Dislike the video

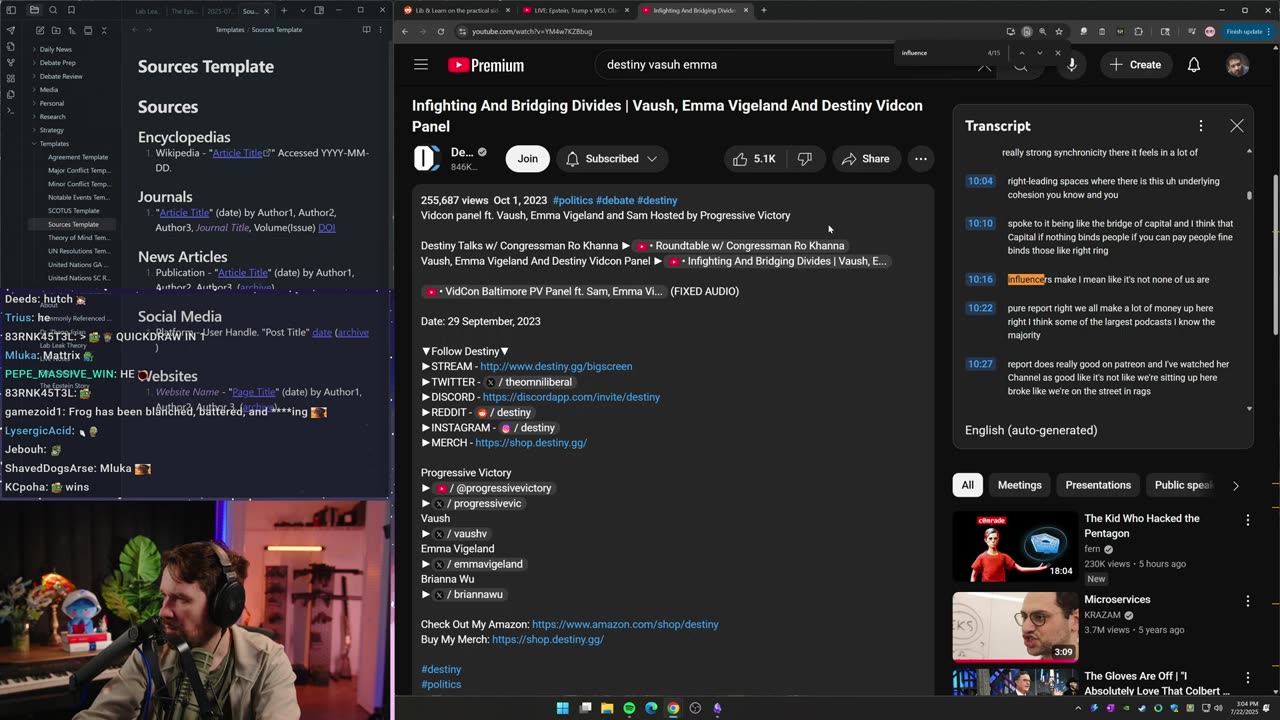pyautogui.click(x=805, y=159)
